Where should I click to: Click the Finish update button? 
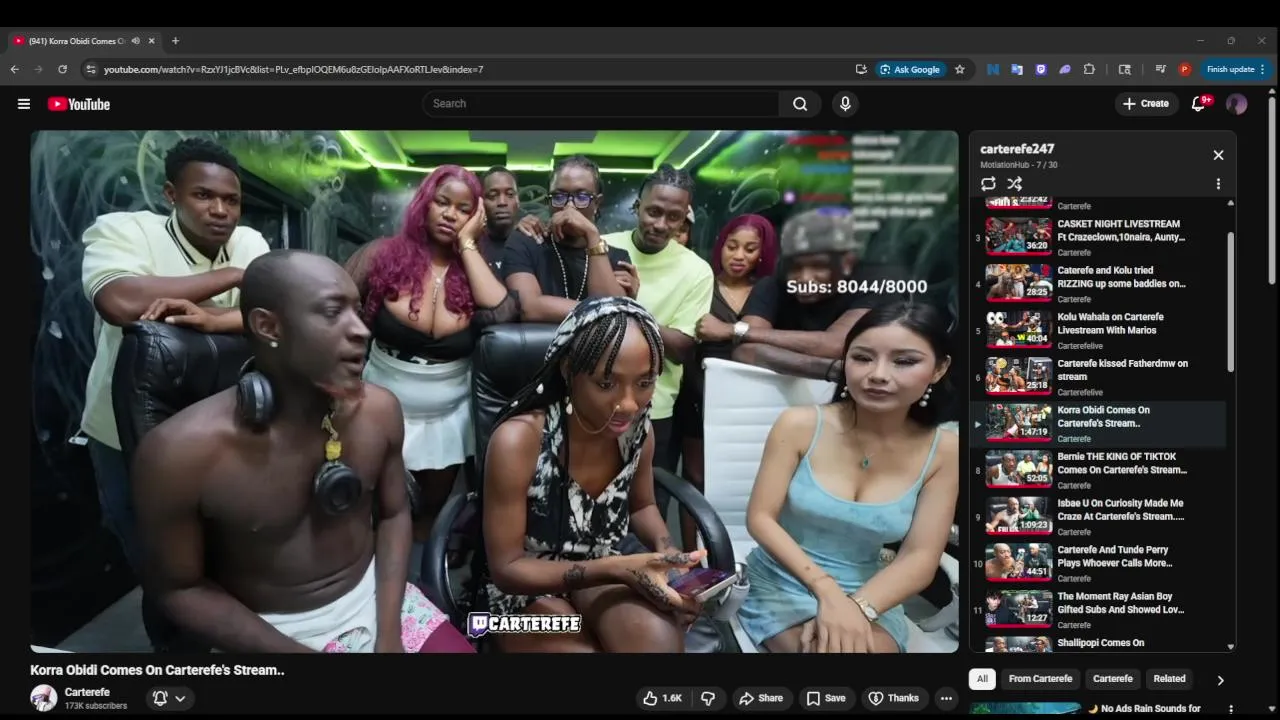[x=1237, y=69]
